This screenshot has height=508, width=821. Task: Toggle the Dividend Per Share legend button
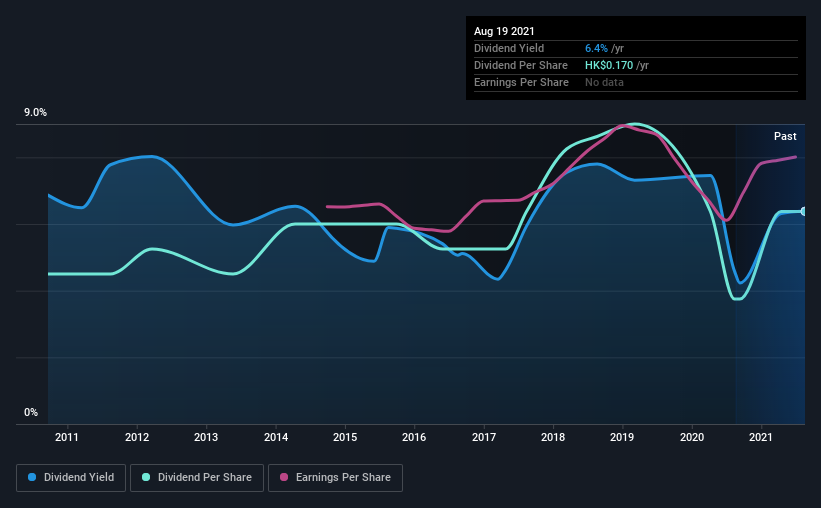(x=197, y=478)
